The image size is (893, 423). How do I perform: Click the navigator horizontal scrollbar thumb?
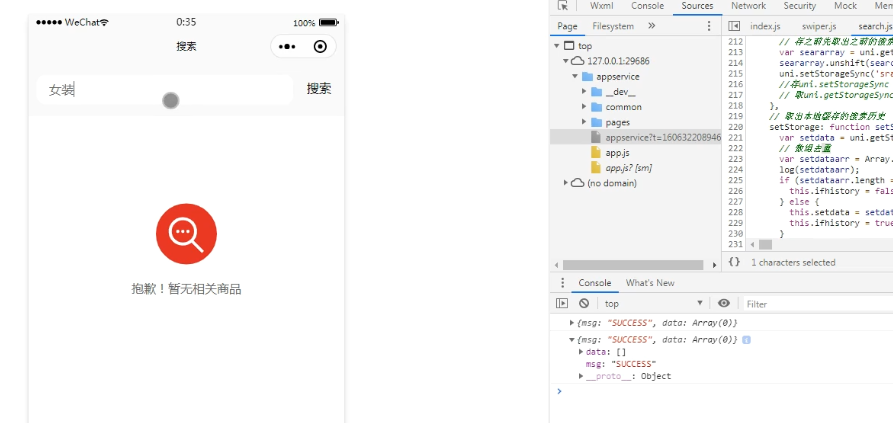[x=633, y=265]
